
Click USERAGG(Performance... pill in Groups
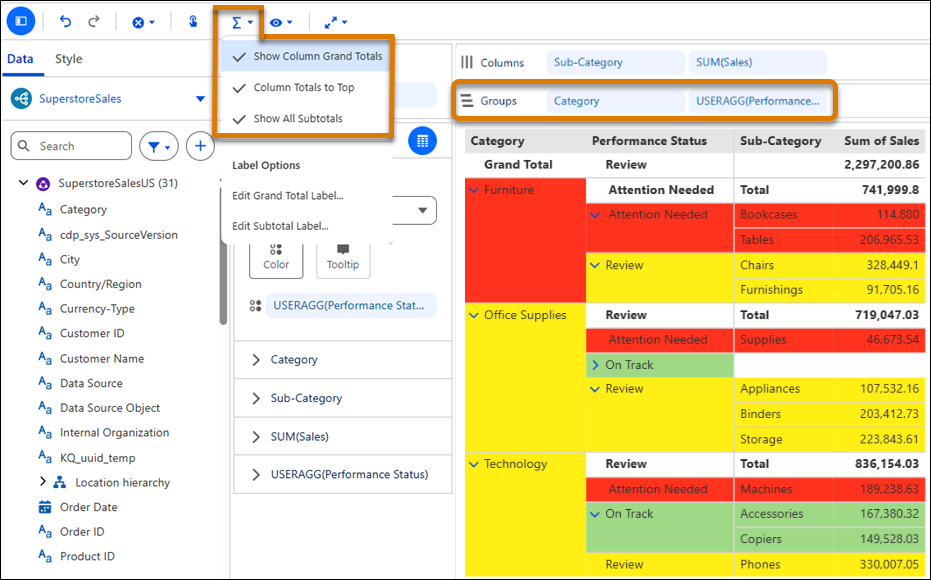757,101
